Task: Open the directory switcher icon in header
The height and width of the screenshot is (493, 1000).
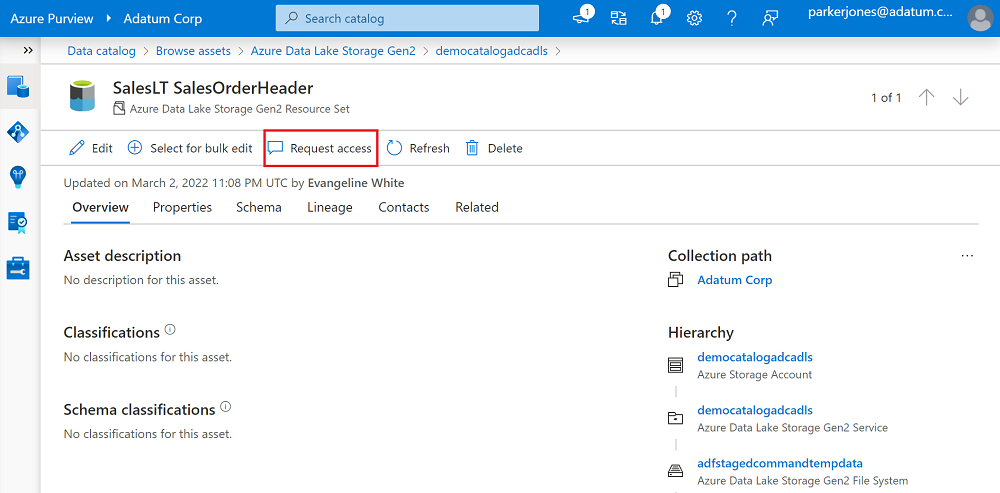Action: click(x=618, y=18)
